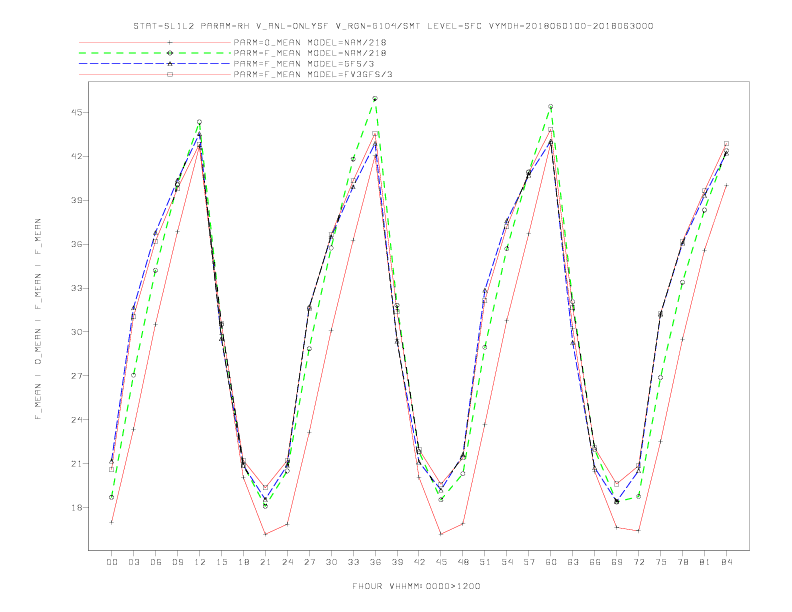Screen dimensions: 792x612
Task: Click y-axis tick label 21
Action: tap(78, 464)
